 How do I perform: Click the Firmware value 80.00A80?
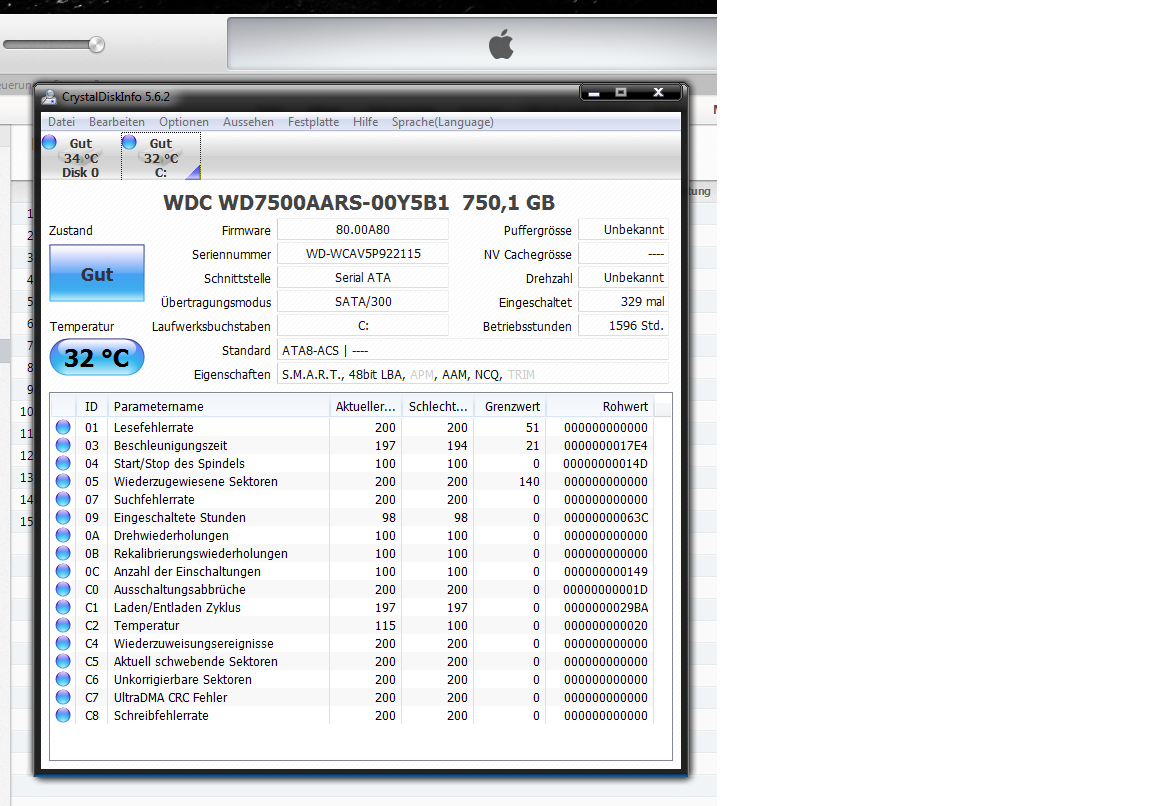[x=363, y=229]
